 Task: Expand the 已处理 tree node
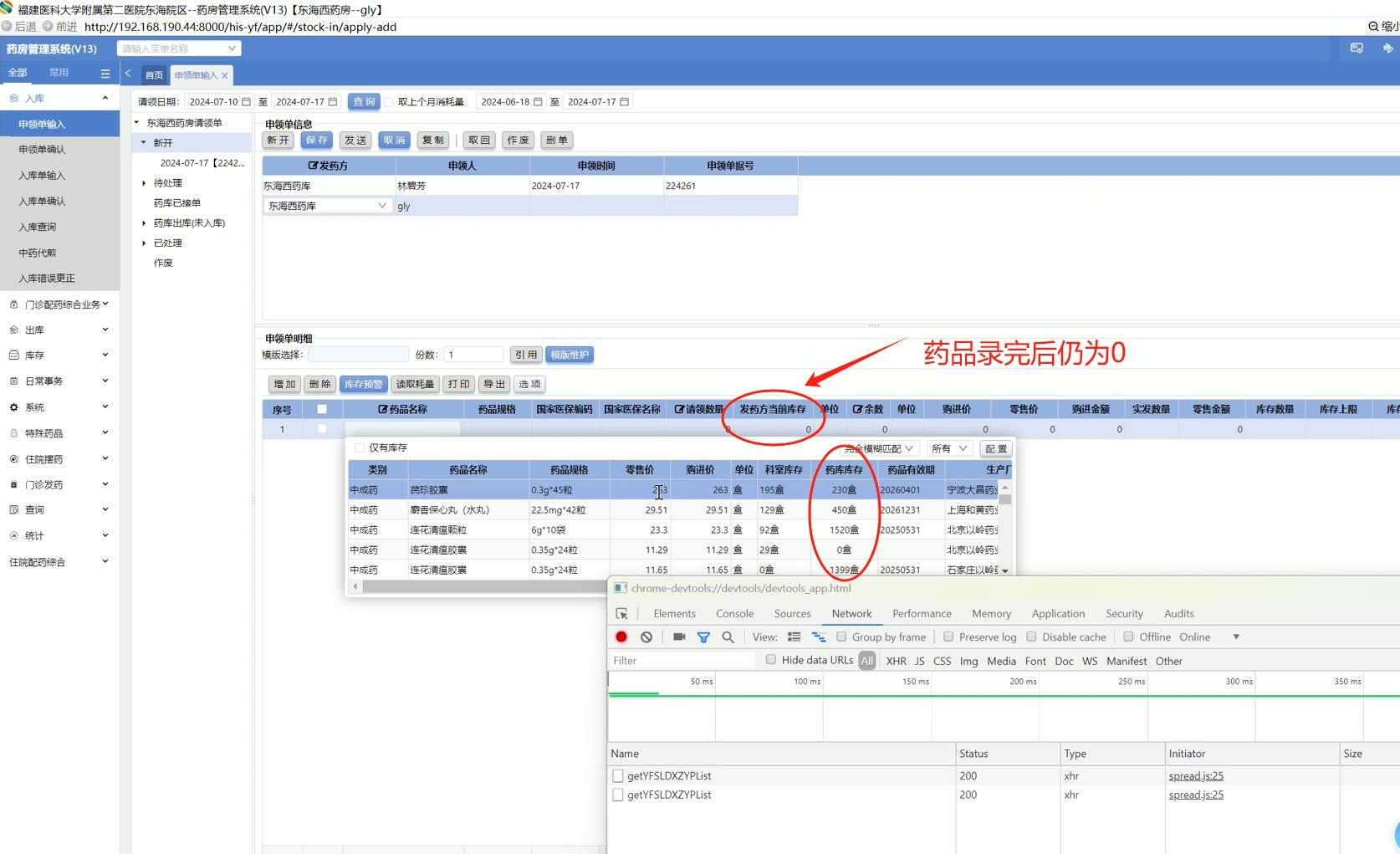click(144, 243)
